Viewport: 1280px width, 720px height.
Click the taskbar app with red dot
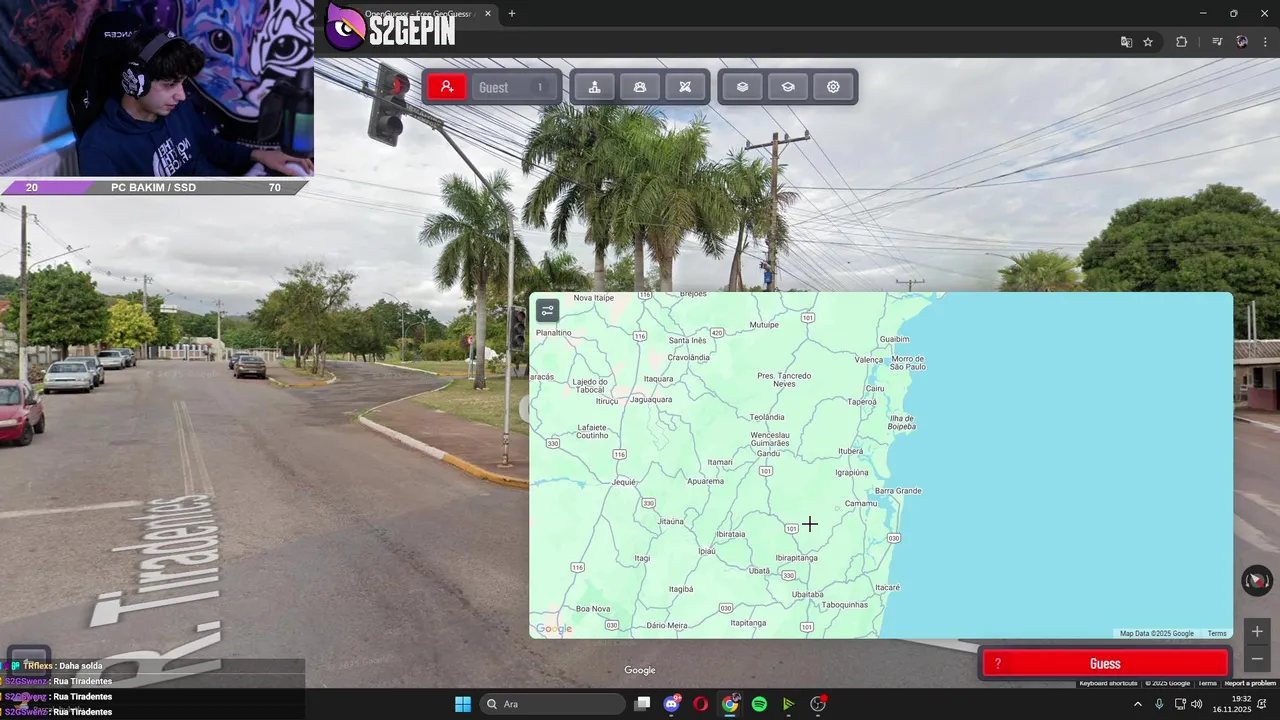[x=818, y=704]
